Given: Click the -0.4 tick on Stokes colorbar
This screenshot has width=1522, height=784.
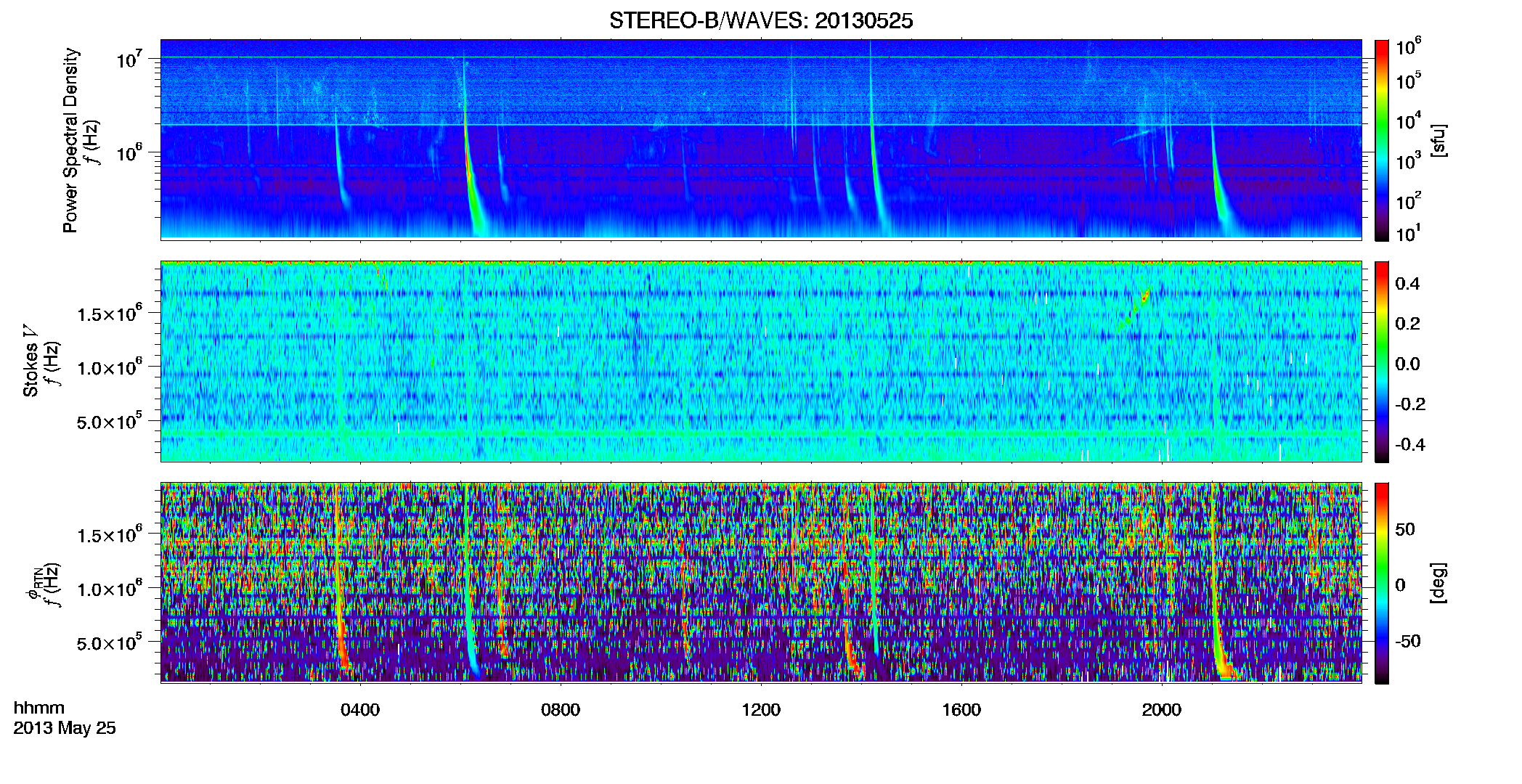Looking at the screenshot, I should pyautogui.click(x=1410, y=445).
